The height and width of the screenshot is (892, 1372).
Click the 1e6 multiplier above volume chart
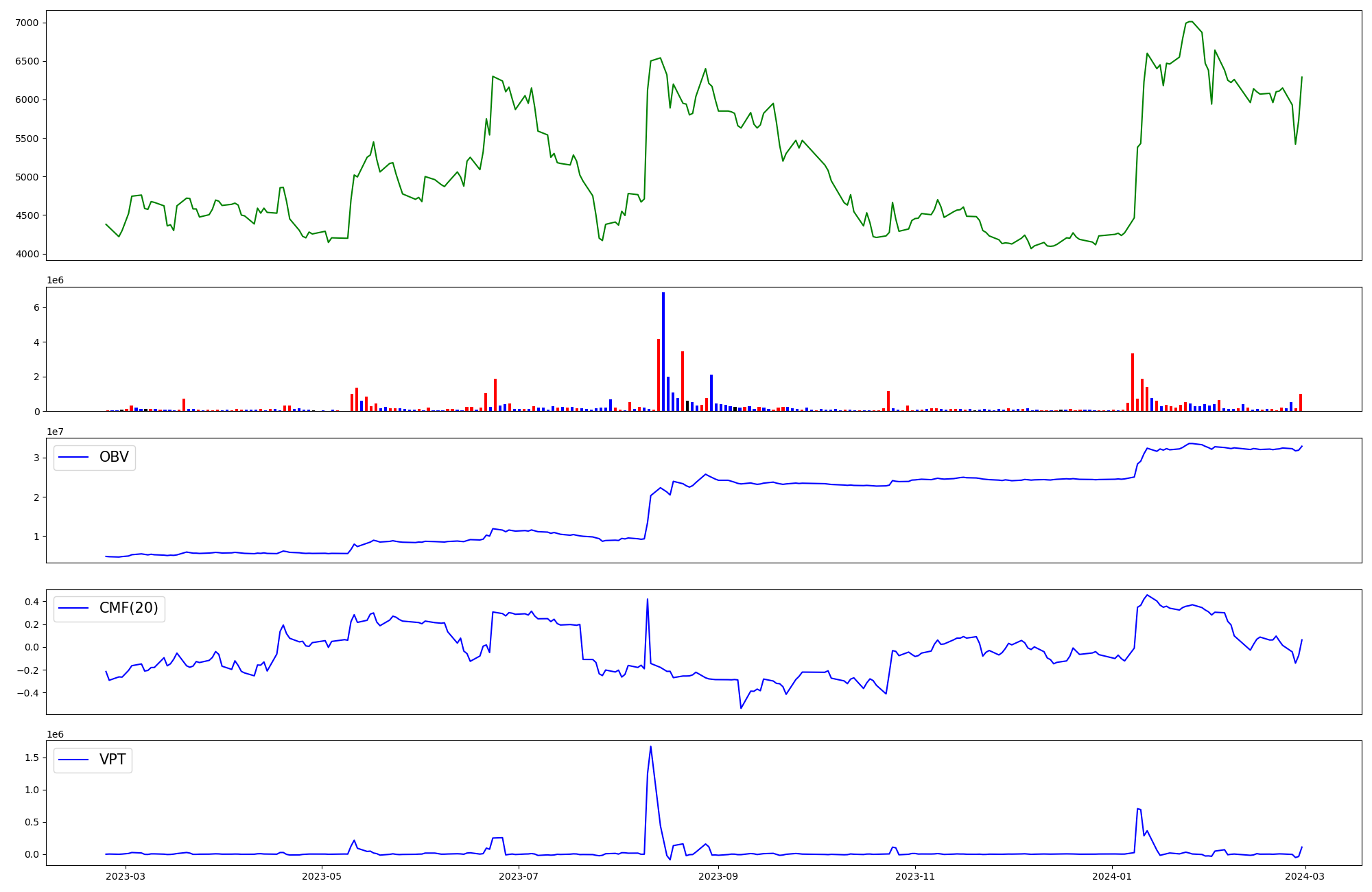tap(55, 280)
